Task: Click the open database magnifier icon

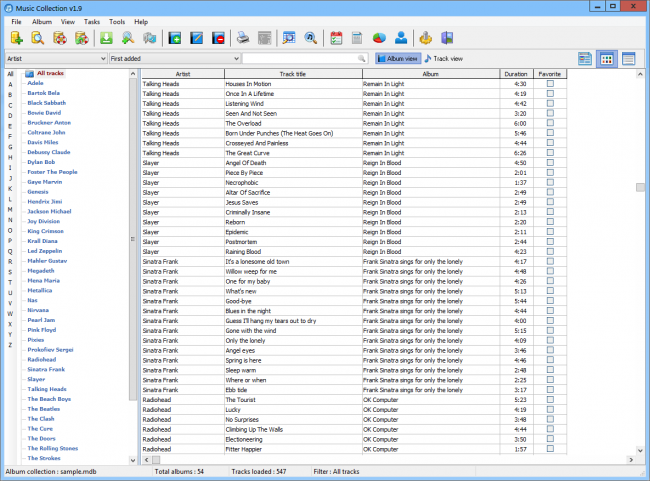Action: click(38, 38)
